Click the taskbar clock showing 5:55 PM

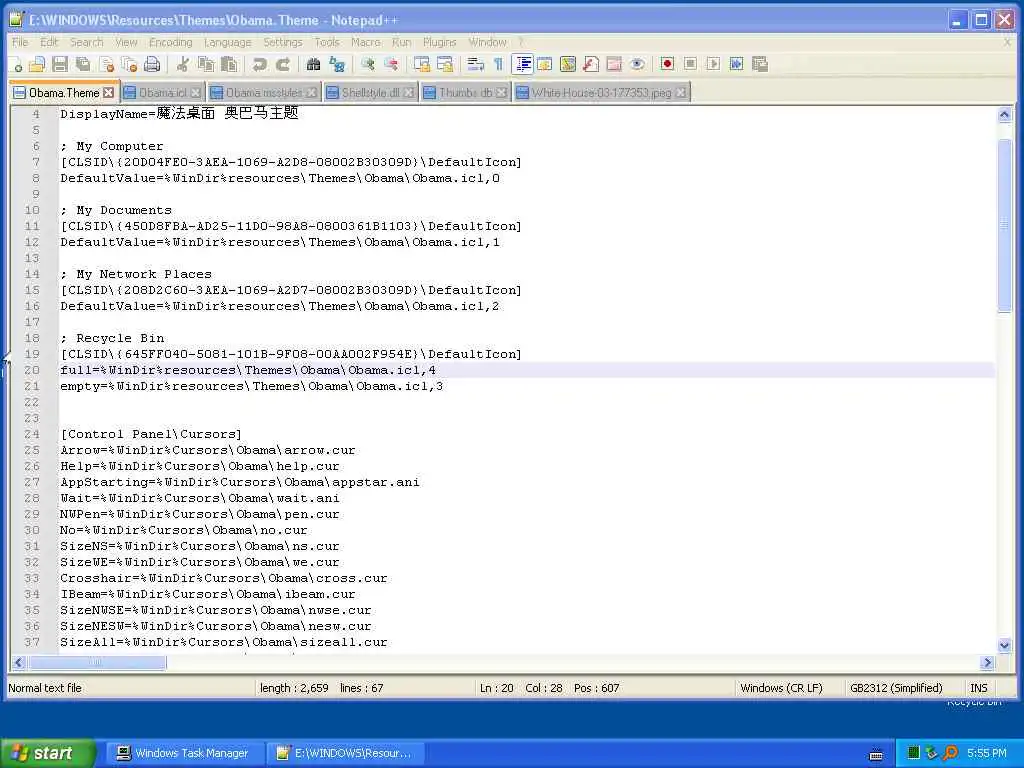click(986, 753)
